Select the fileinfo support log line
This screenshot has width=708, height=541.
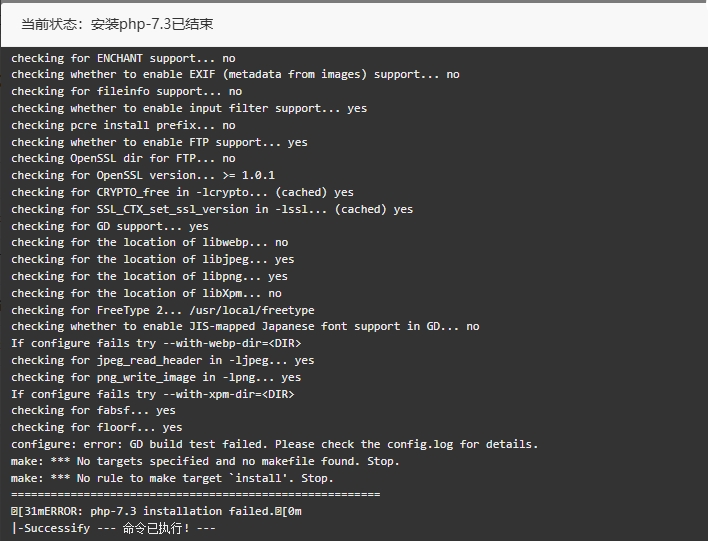click(x=126, y=91)
